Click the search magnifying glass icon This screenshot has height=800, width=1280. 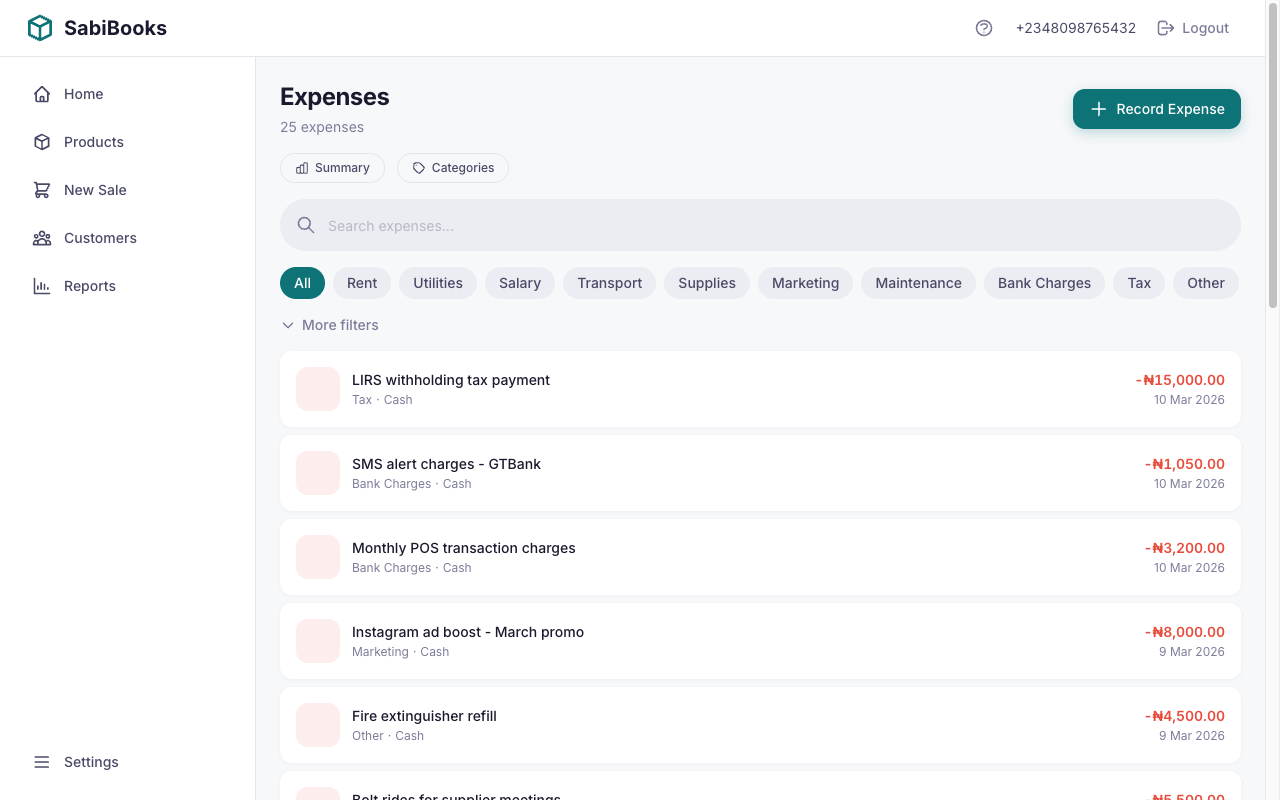coord(305,225)
